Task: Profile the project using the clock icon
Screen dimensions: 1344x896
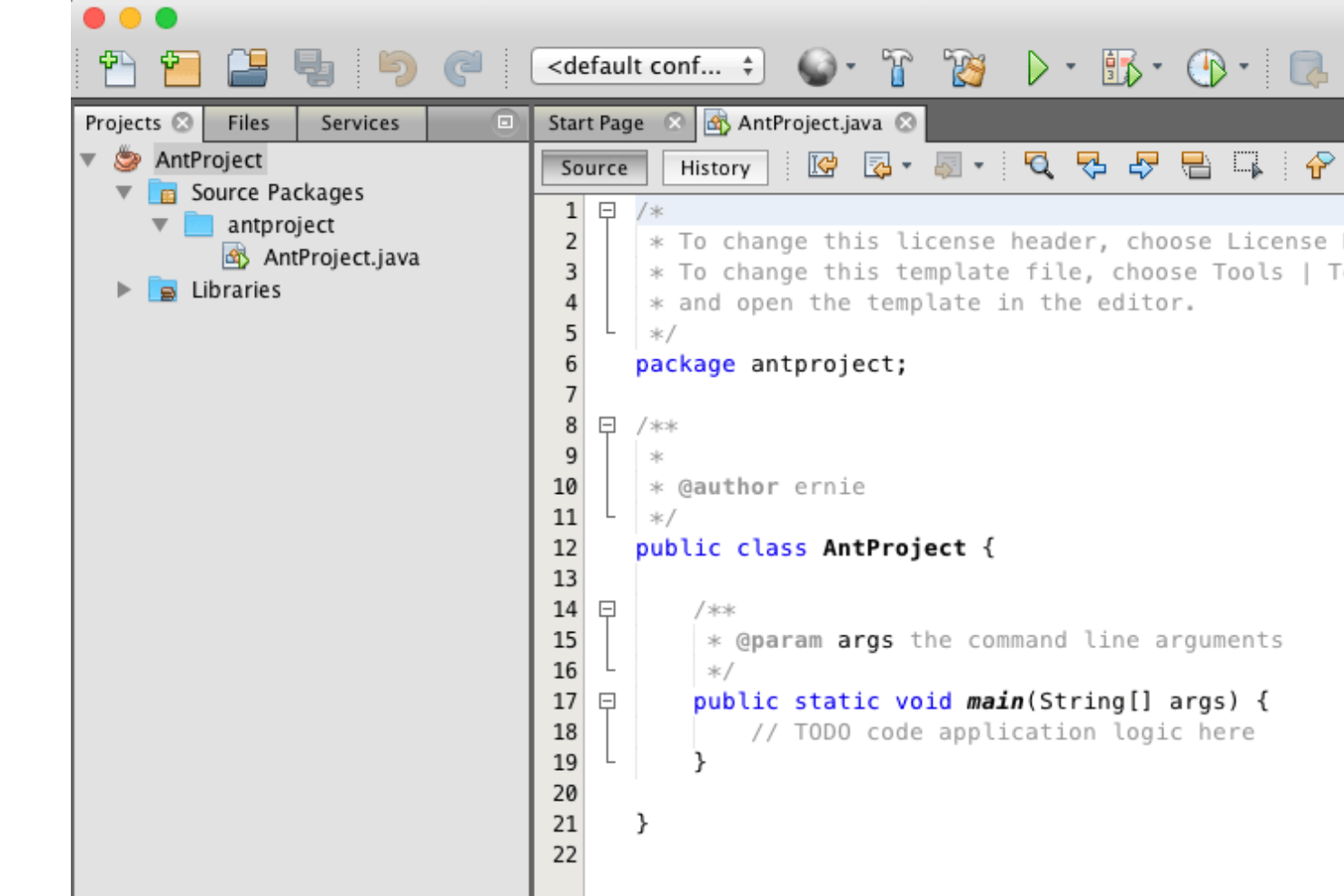Action: (1208, 66)
